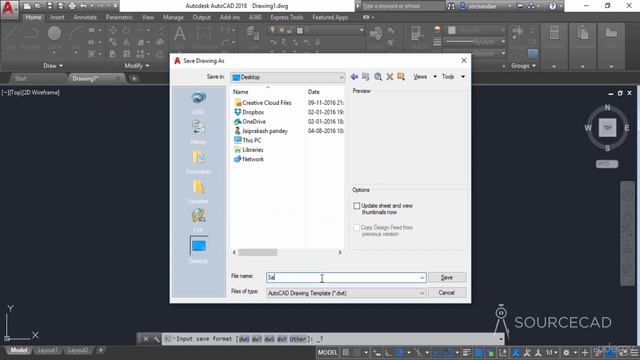
Task: Toggle the MODEL space button in the status bar
Action: [x=328, y=353]
